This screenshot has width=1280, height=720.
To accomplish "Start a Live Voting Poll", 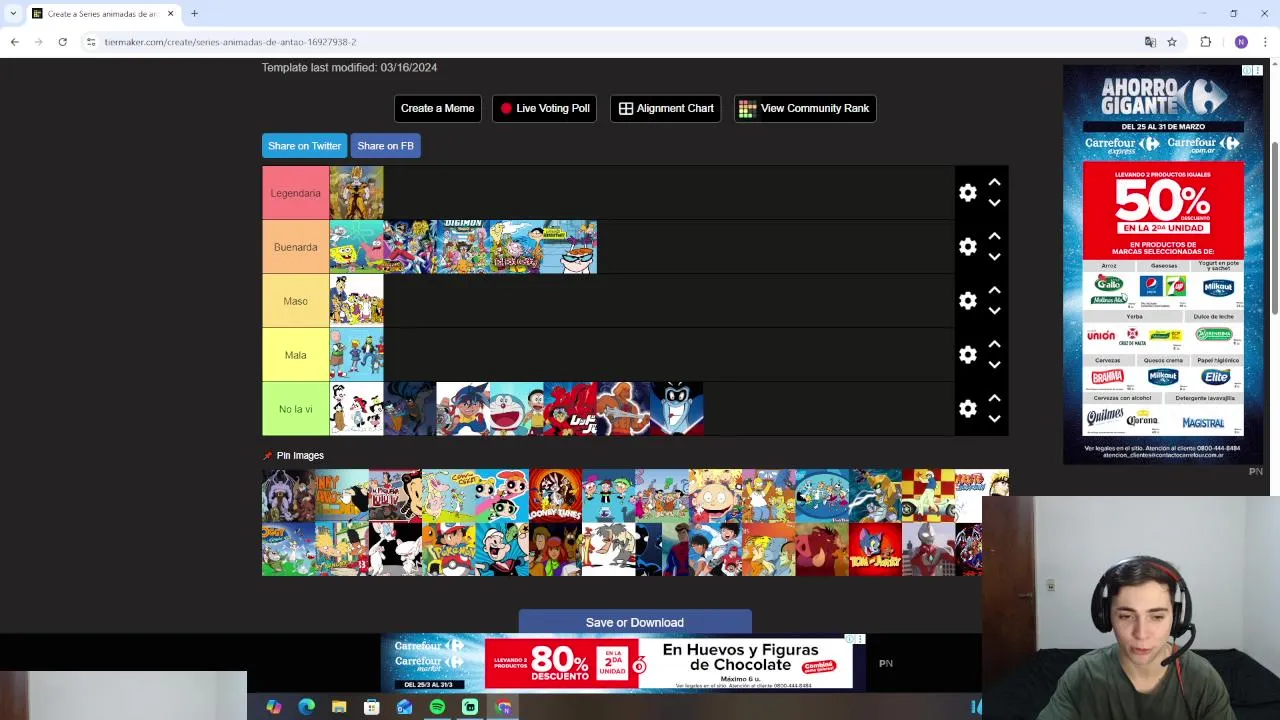I will tap(544, 108).
